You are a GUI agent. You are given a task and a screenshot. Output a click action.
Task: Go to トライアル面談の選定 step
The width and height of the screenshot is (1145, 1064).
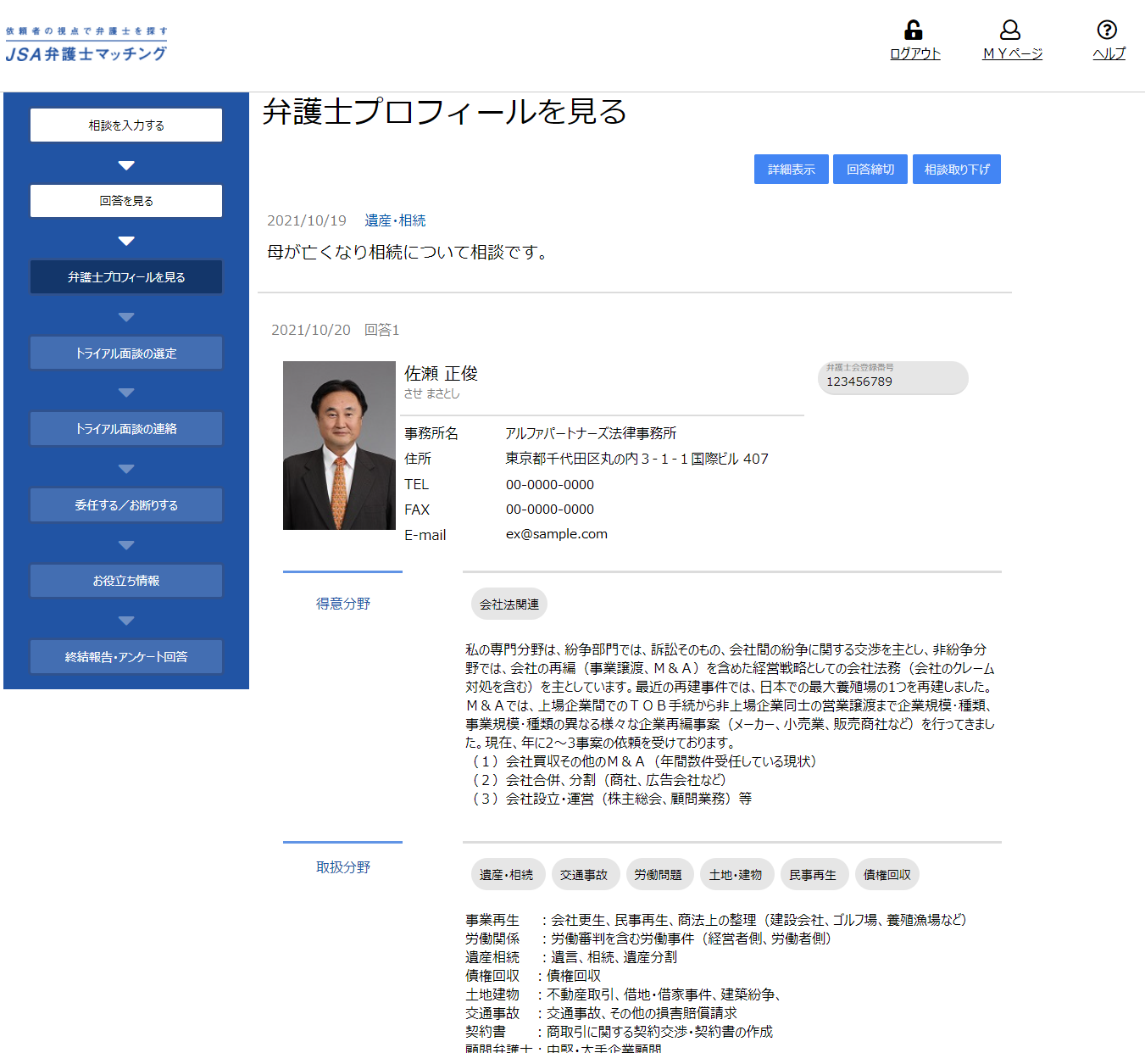tap(126, 353)
